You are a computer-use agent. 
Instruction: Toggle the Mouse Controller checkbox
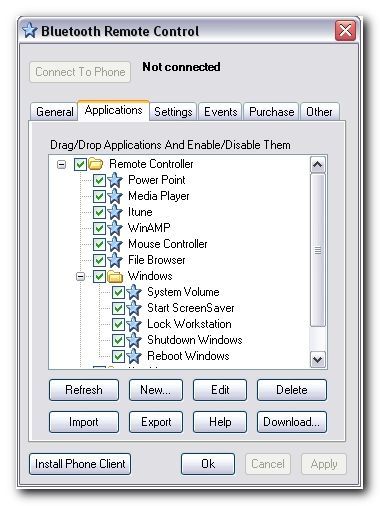click(99, 244)
